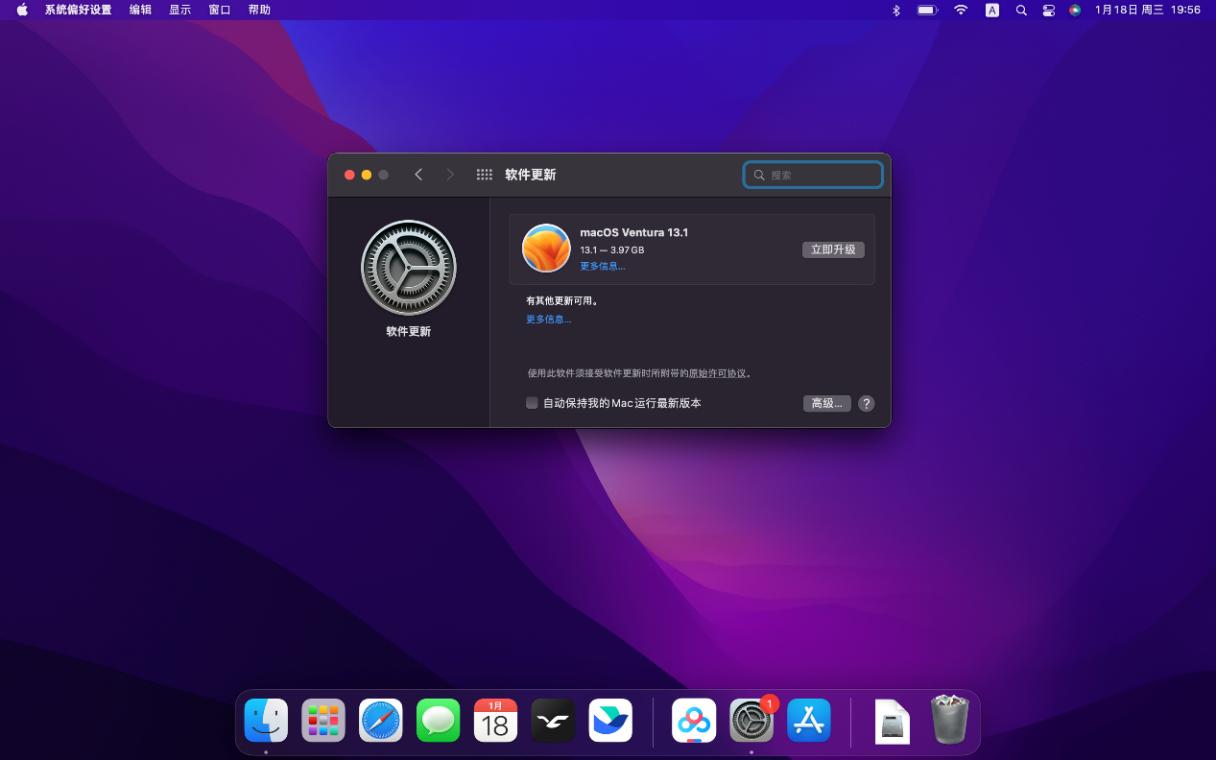The height and width of the screenshot is (760, 1216).
Task: Open the show-all preferences grid button
Action: click(x=485, y=174)
